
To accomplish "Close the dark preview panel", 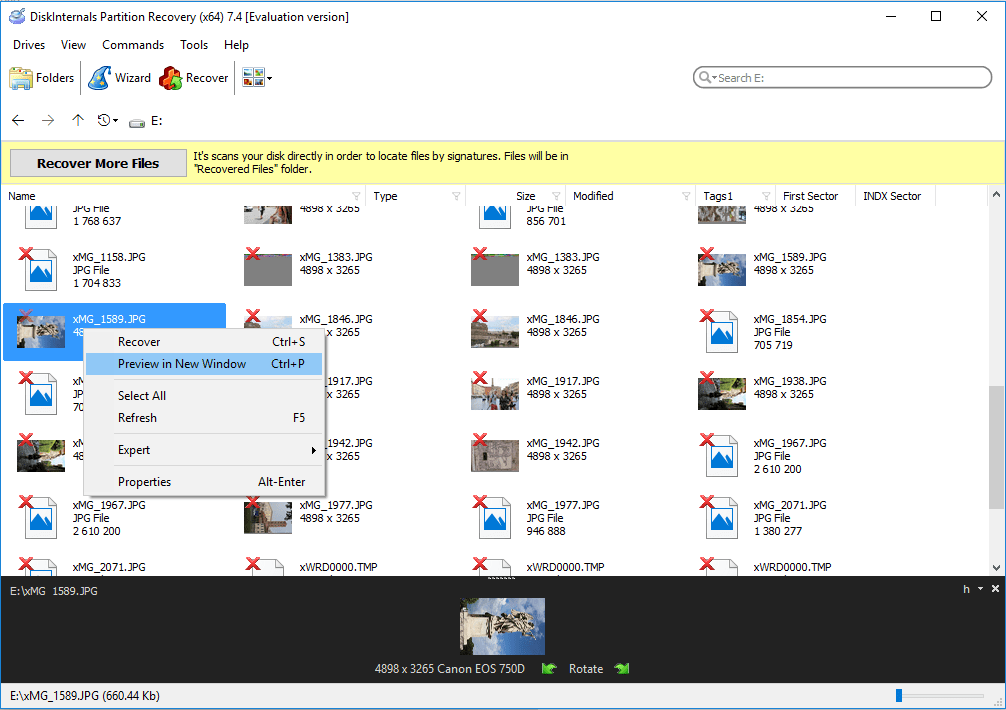I will pos(995,589).
